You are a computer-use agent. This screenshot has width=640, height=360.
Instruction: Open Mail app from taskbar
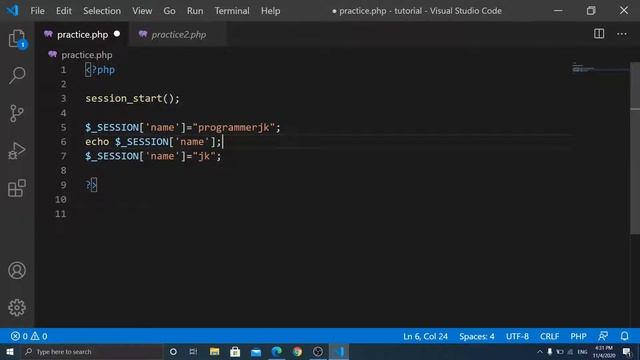coord(256,352)
